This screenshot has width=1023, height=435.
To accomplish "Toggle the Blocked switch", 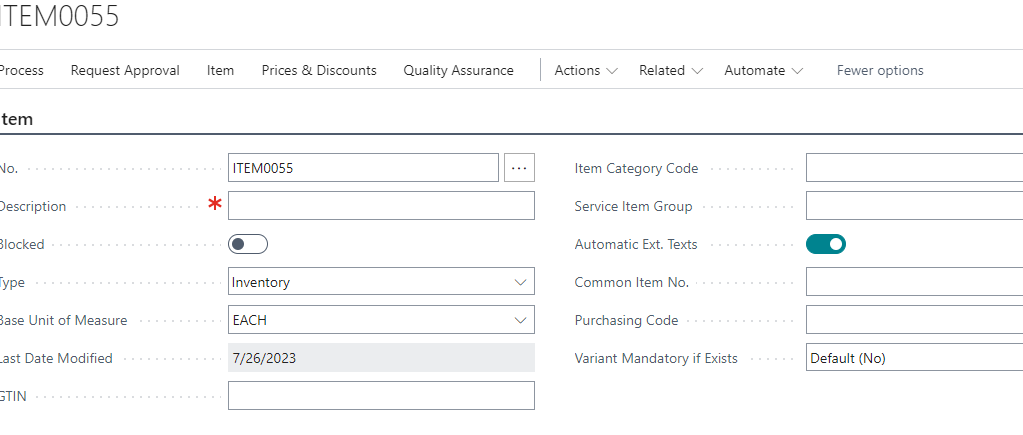I will tap(248, 244).
